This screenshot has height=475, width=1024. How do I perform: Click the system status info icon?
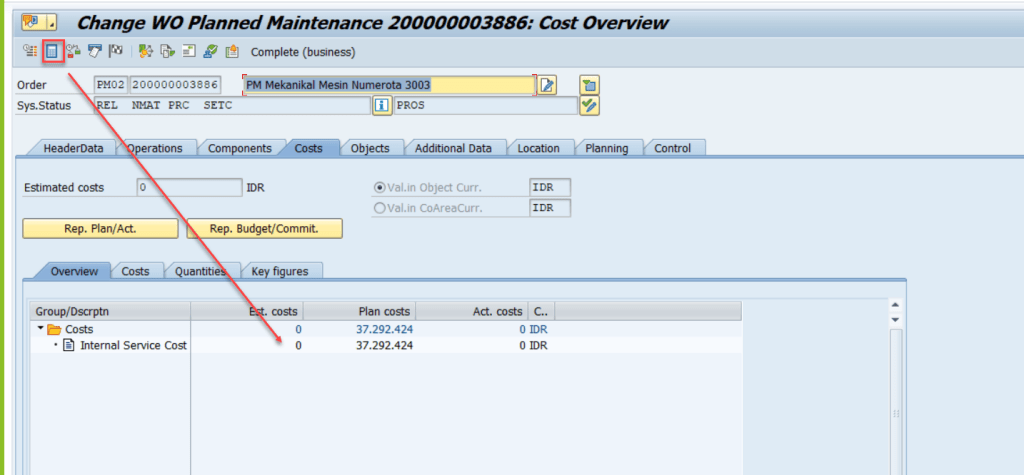[x=381, y=105]
